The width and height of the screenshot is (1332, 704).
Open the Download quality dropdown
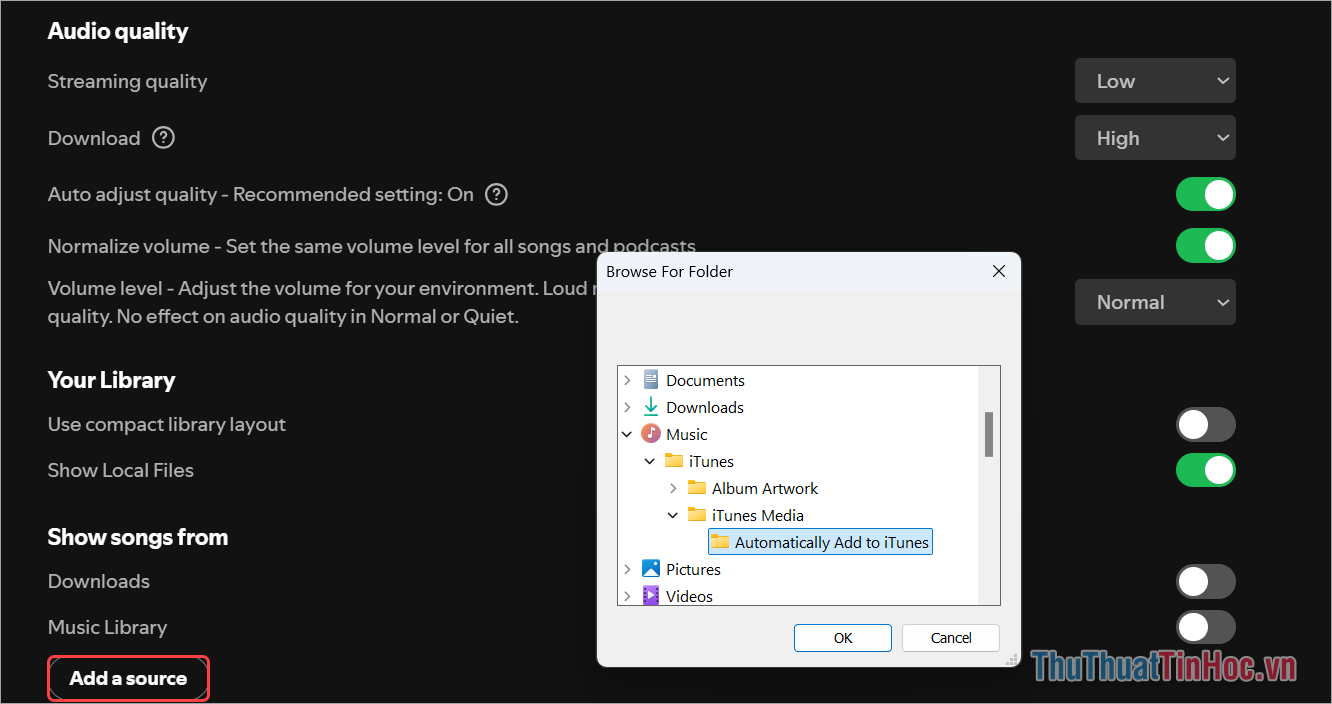1155,138
